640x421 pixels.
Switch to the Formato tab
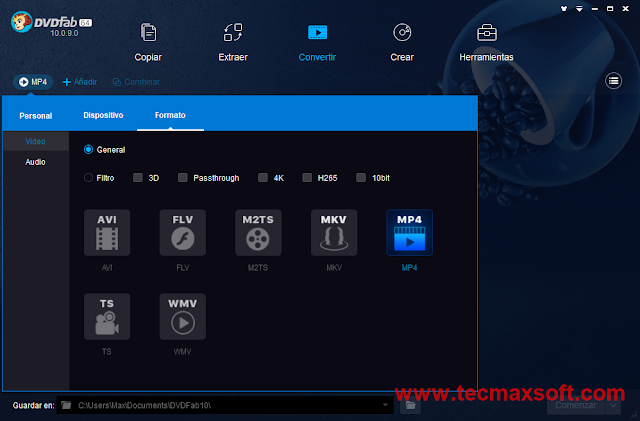click(170, 115)
